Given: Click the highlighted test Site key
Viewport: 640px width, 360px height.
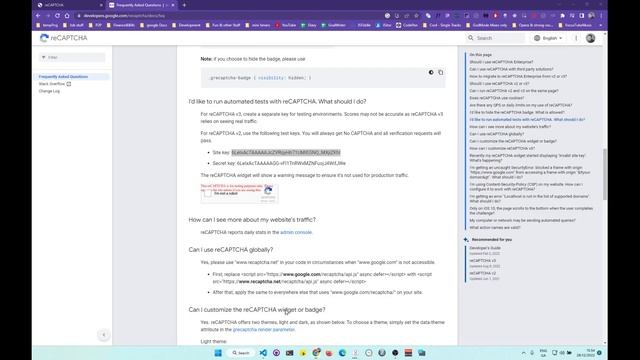Looking at the screenshot, I should pyautogui.click(x=286, y=152).
